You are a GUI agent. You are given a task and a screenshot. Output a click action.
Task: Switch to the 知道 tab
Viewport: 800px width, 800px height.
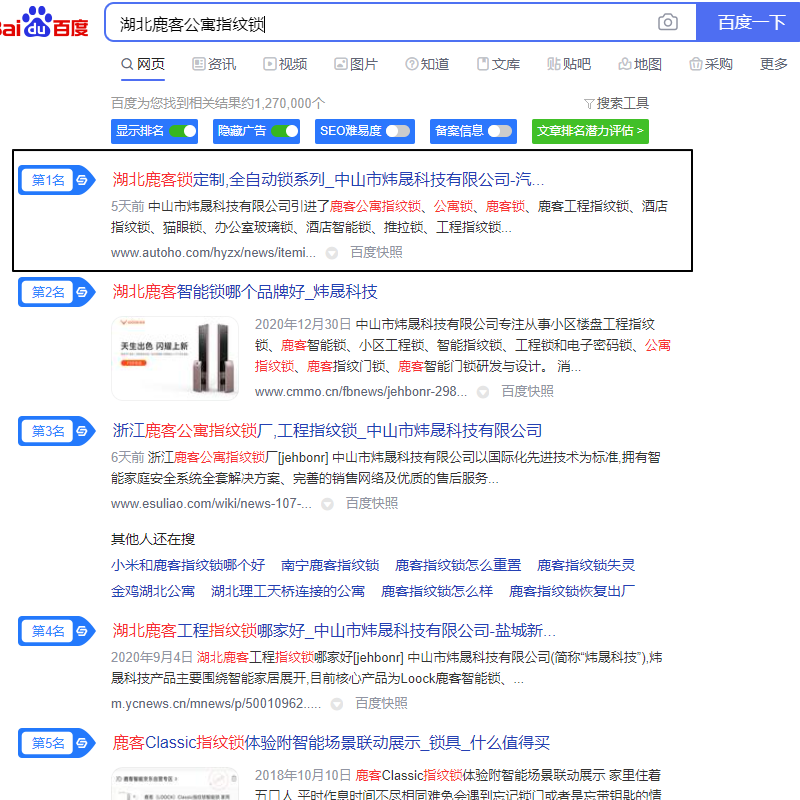pos(427,64)
